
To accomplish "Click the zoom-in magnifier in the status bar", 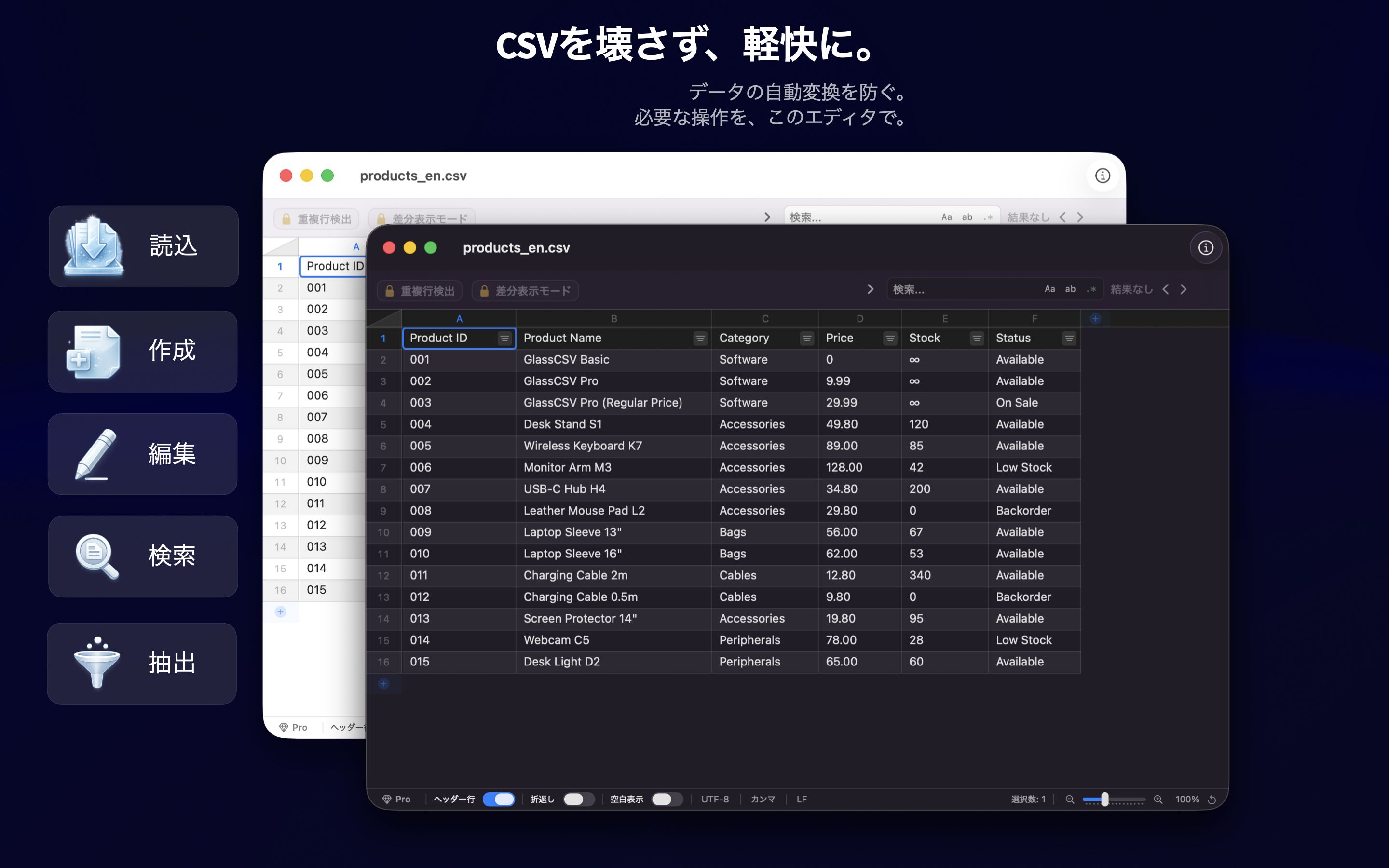I will [1158, 799].
